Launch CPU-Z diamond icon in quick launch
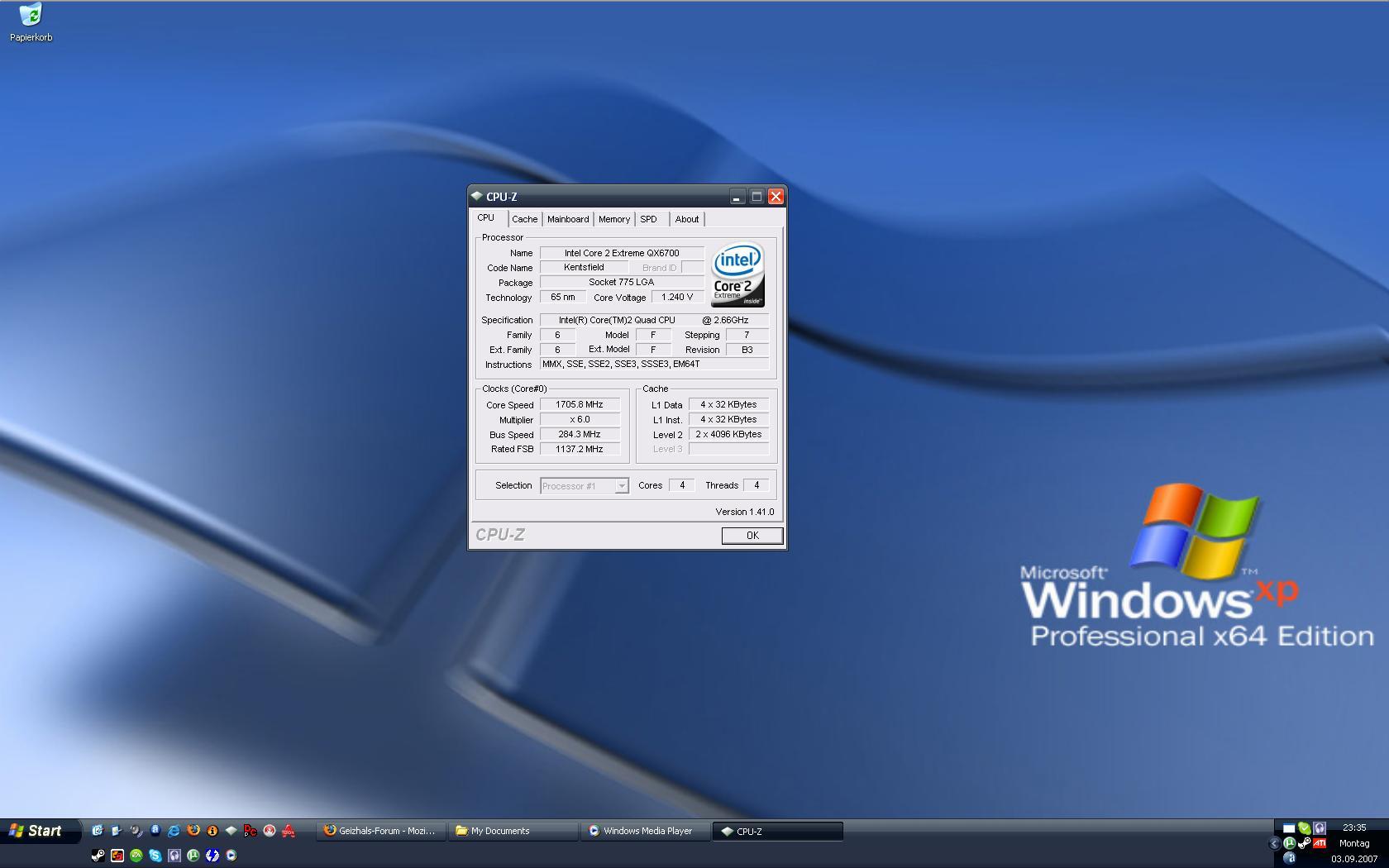The image size is (1389, 868). 231,831
